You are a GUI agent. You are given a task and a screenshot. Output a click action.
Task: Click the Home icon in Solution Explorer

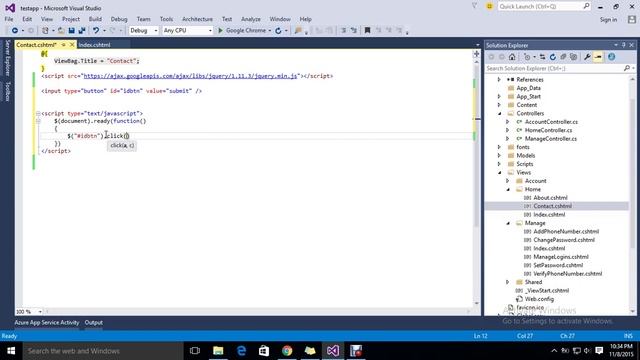click(512, 57)
